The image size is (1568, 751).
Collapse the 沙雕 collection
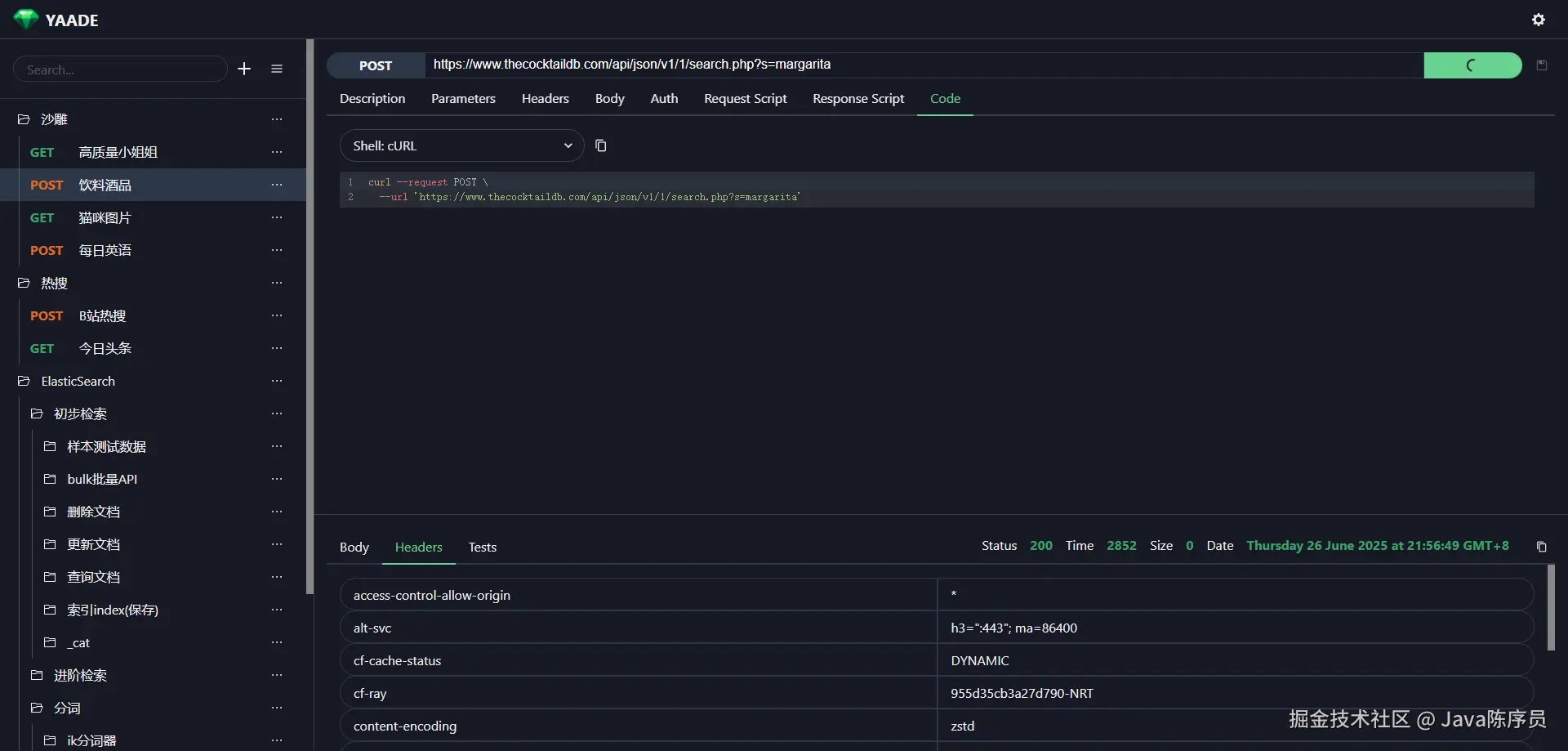click(24, 119)
